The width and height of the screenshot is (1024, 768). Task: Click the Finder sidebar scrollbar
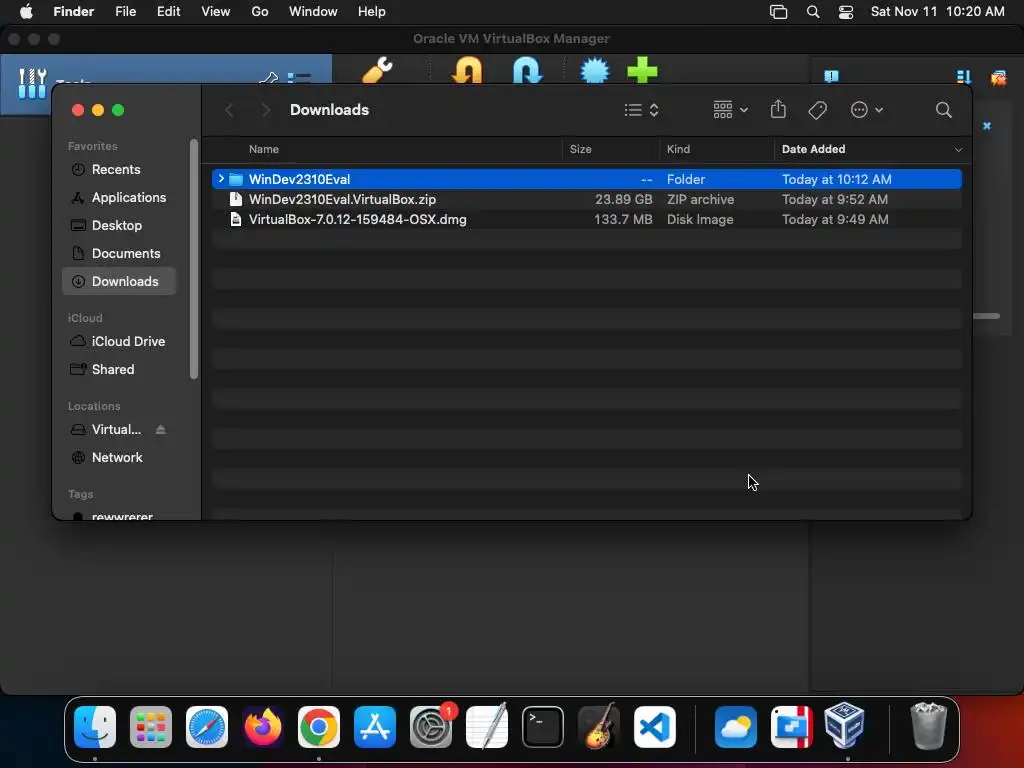(x=193, y=259)
